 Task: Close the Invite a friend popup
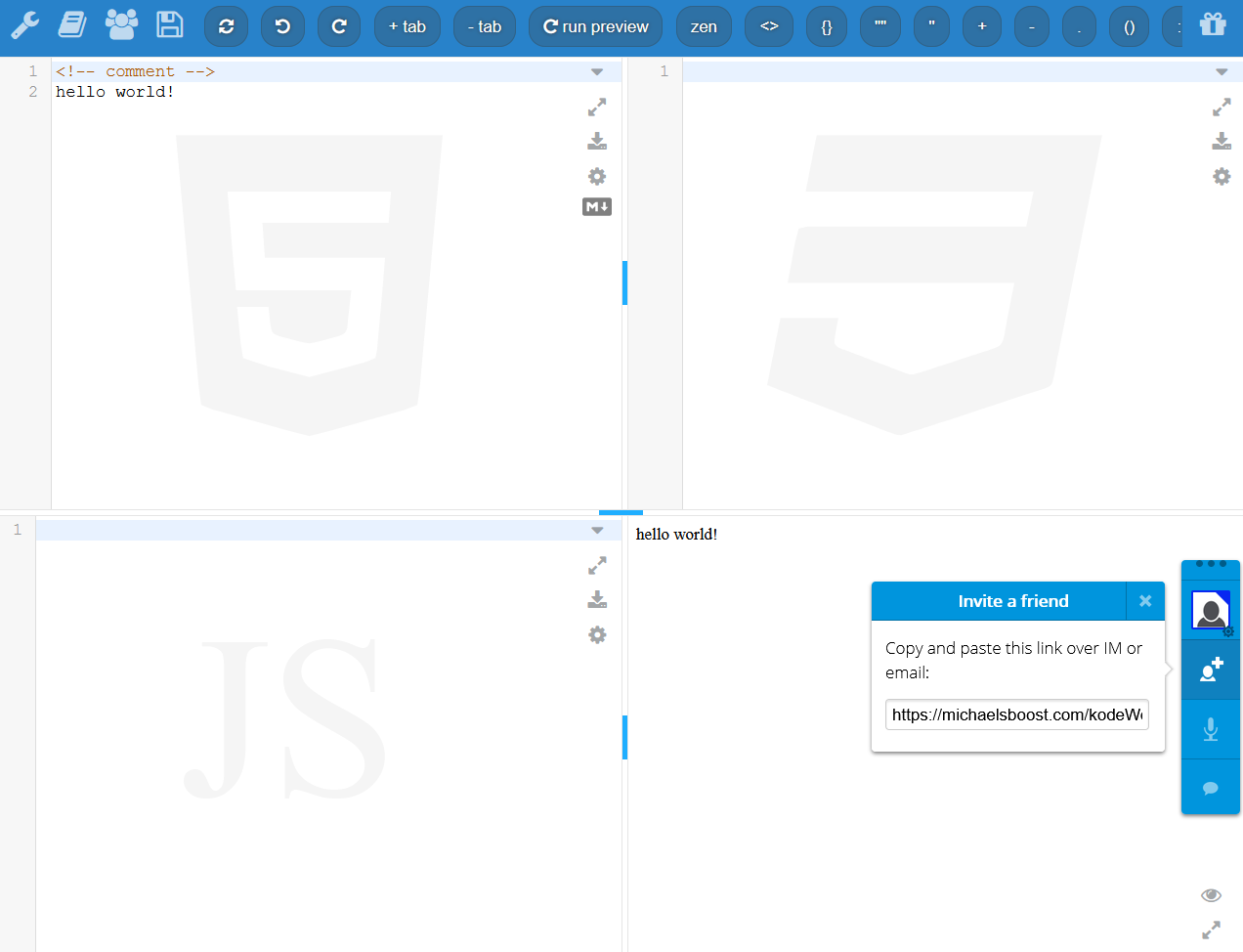[x=1145, y=601]
